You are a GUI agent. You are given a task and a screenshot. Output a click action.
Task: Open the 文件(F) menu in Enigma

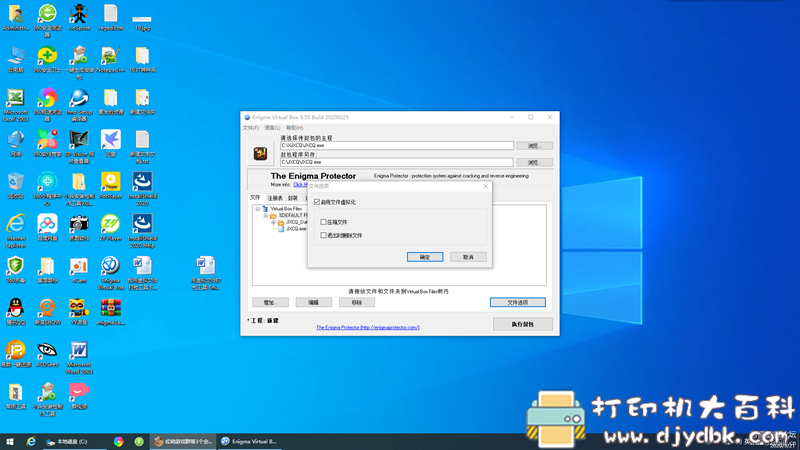click(251, 128)
